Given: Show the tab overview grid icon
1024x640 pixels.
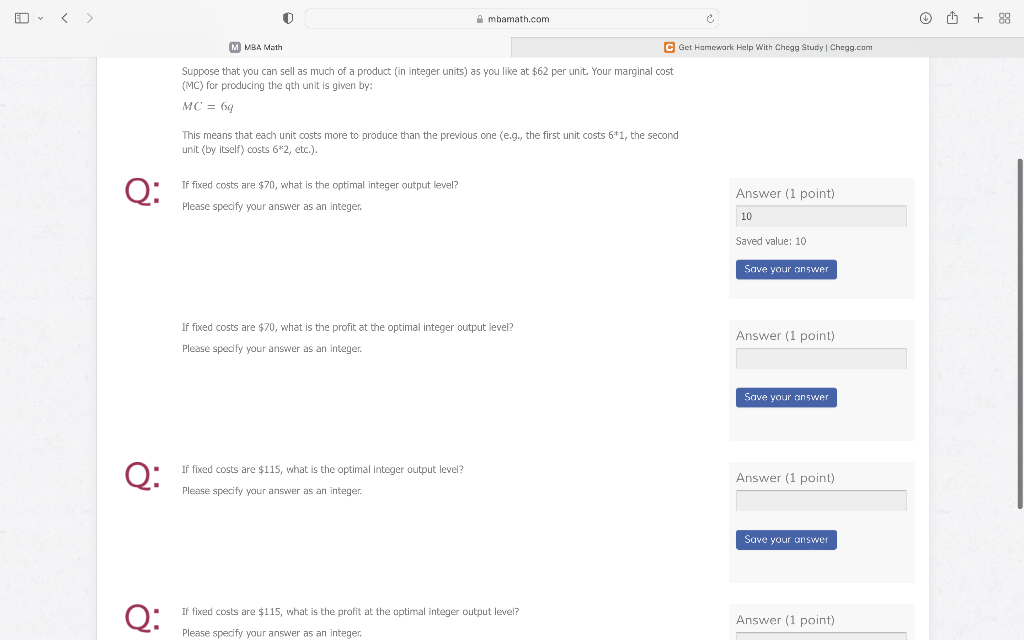Looking at the screenshot, I should [1004, 18].
